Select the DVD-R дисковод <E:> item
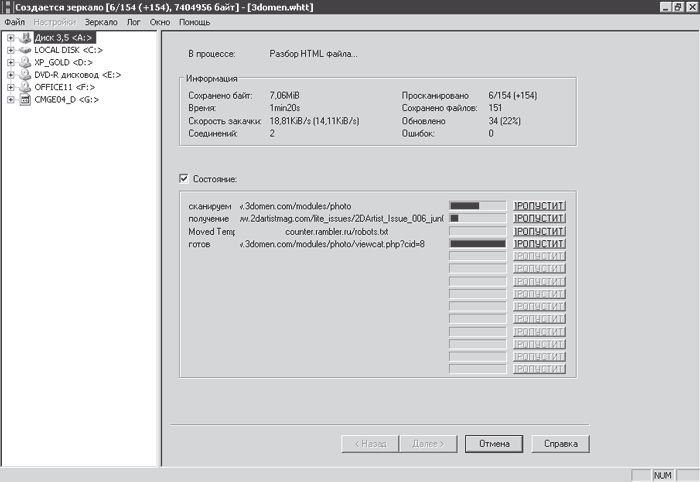 78,75
